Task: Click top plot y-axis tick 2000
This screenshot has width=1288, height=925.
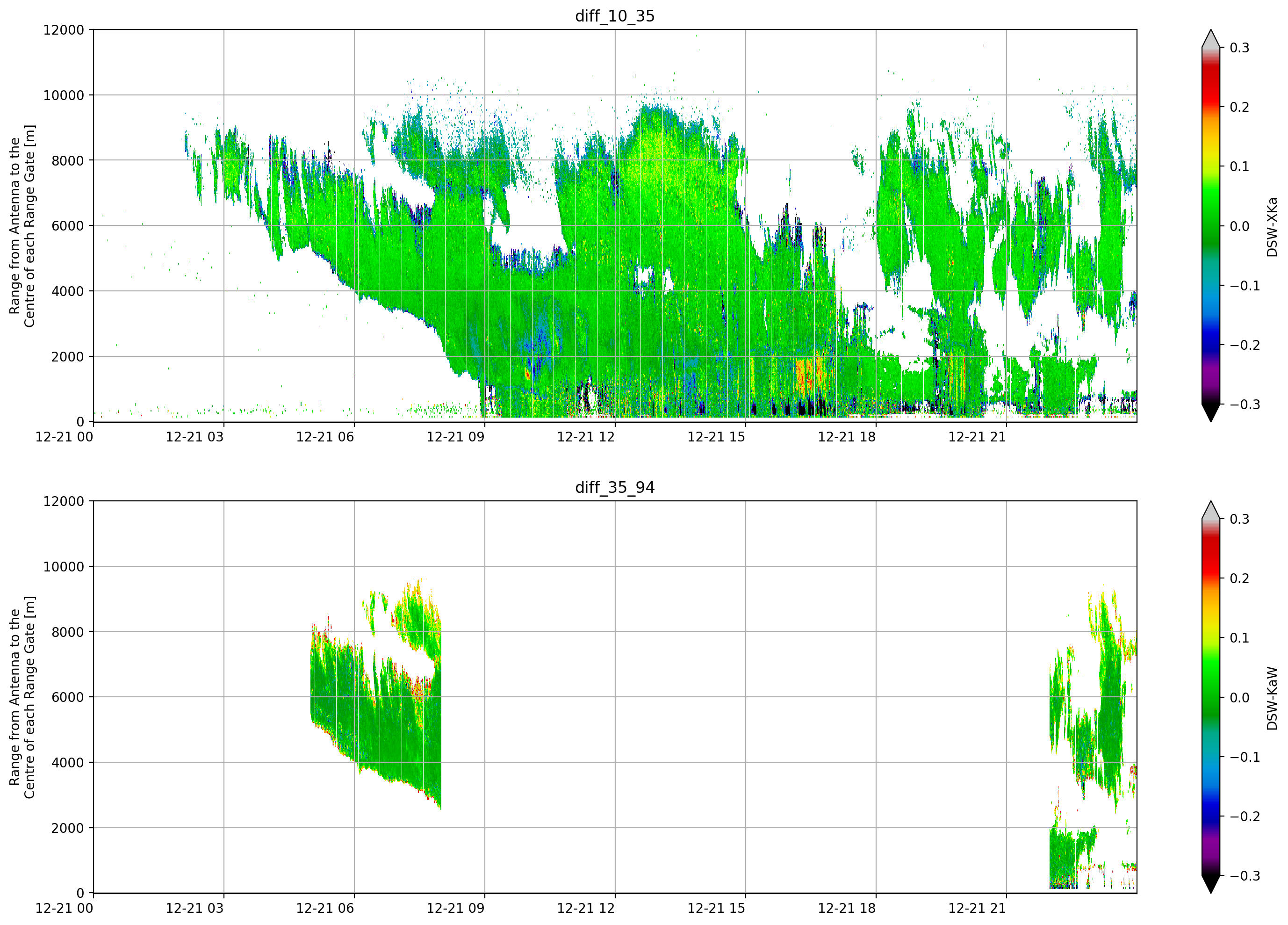Action: click(68, 357)
